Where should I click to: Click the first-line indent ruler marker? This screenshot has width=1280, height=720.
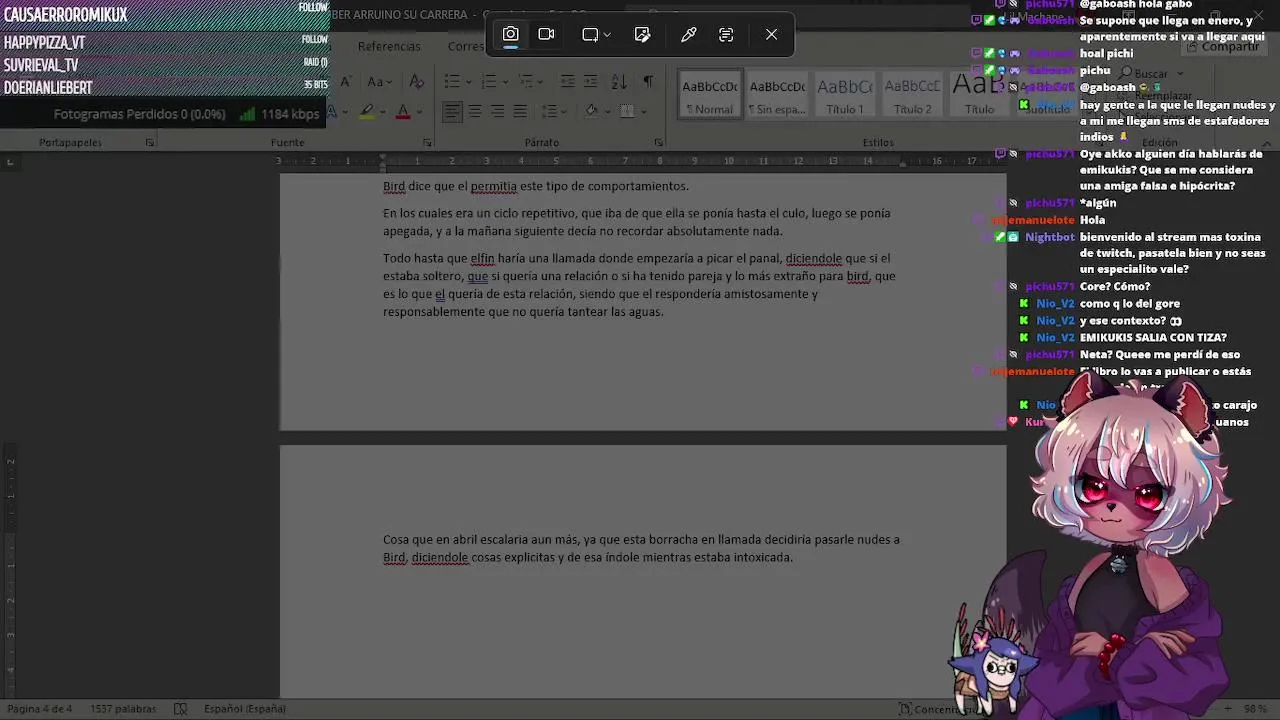click(384, 157)
